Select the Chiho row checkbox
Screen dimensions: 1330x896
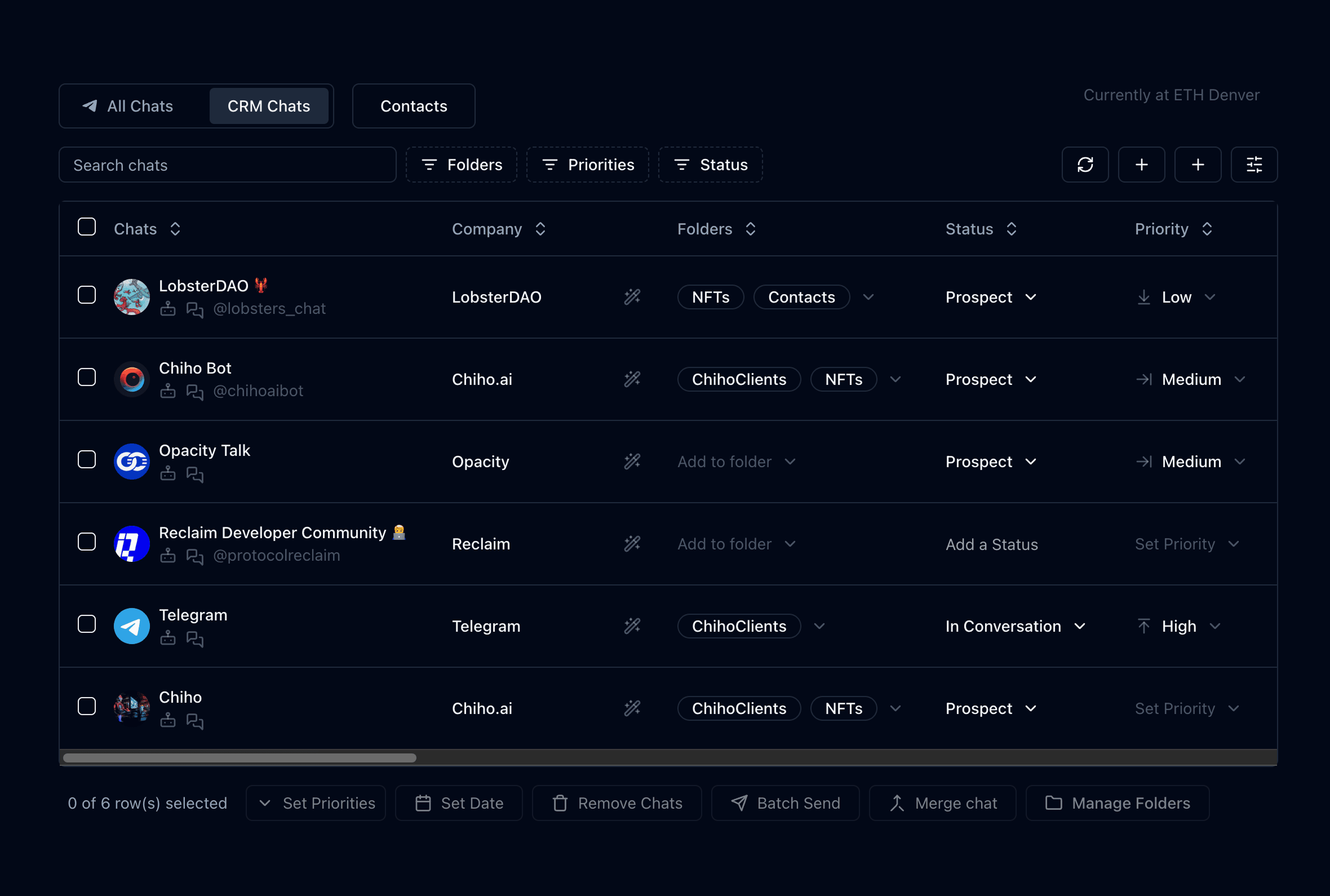[87, 706]
